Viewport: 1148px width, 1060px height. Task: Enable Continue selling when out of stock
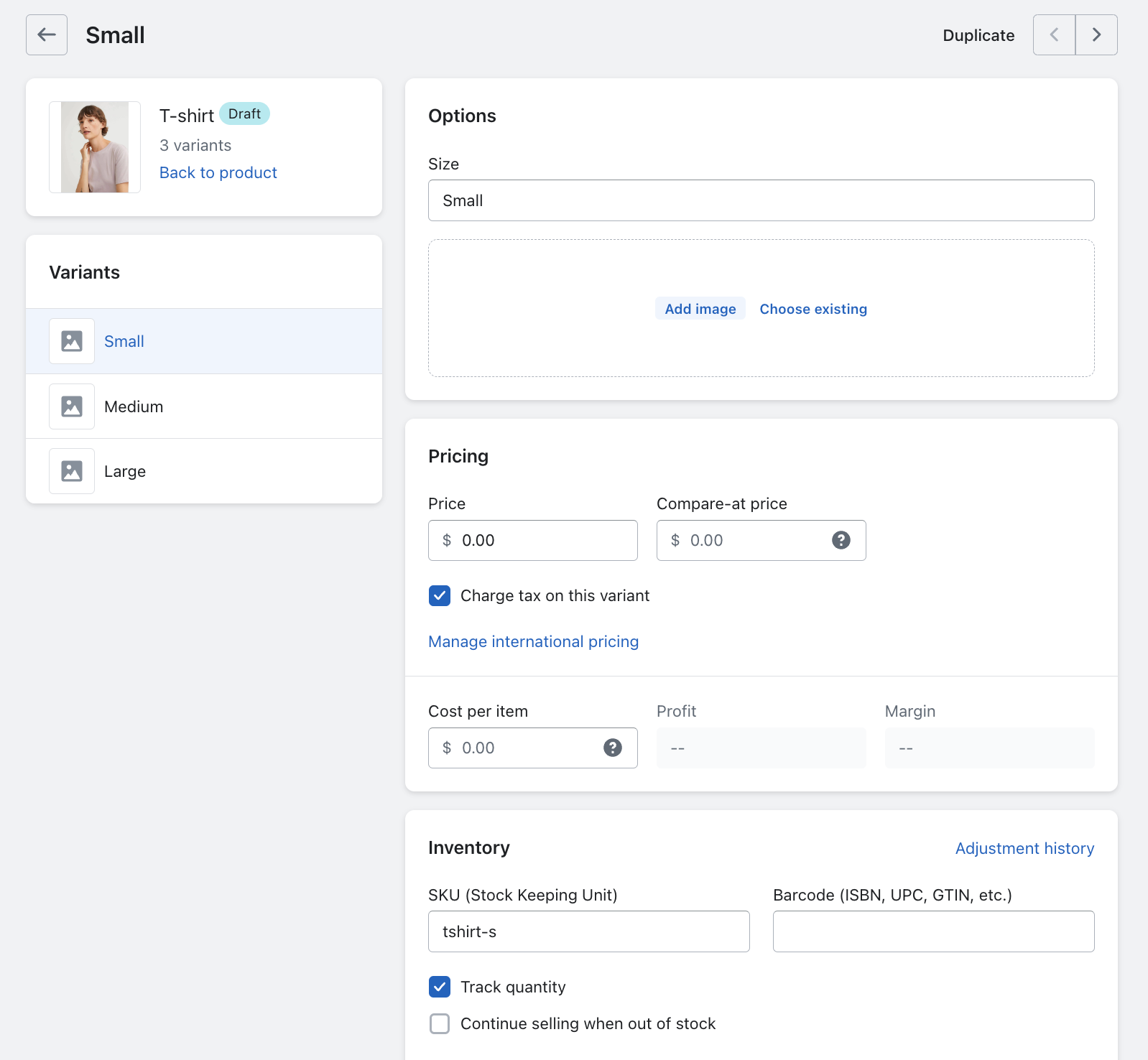[x=440, y=1023]
